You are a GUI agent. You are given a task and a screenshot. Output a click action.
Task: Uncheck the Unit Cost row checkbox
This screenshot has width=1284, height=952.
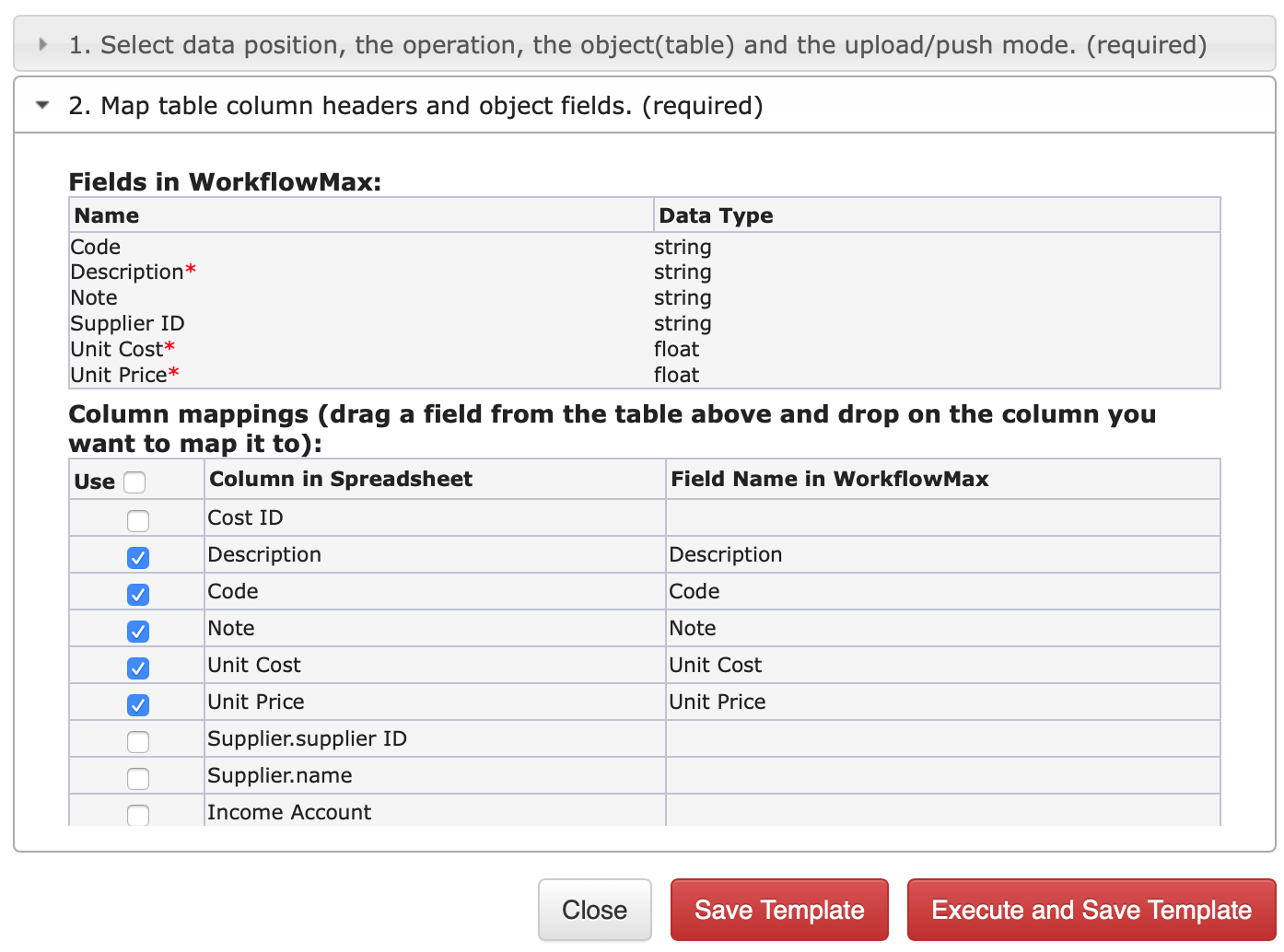coord(138,668)
